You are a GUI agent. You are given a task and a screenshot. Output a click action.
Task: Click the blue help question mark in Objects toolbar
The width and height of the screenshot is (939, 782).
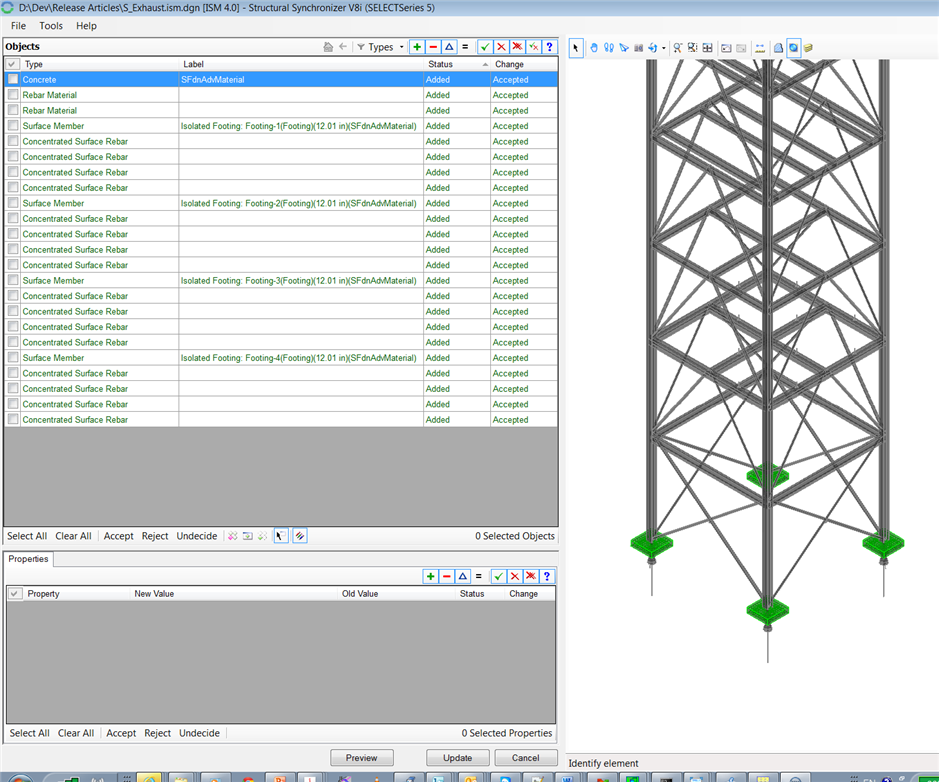pos(549,47)
